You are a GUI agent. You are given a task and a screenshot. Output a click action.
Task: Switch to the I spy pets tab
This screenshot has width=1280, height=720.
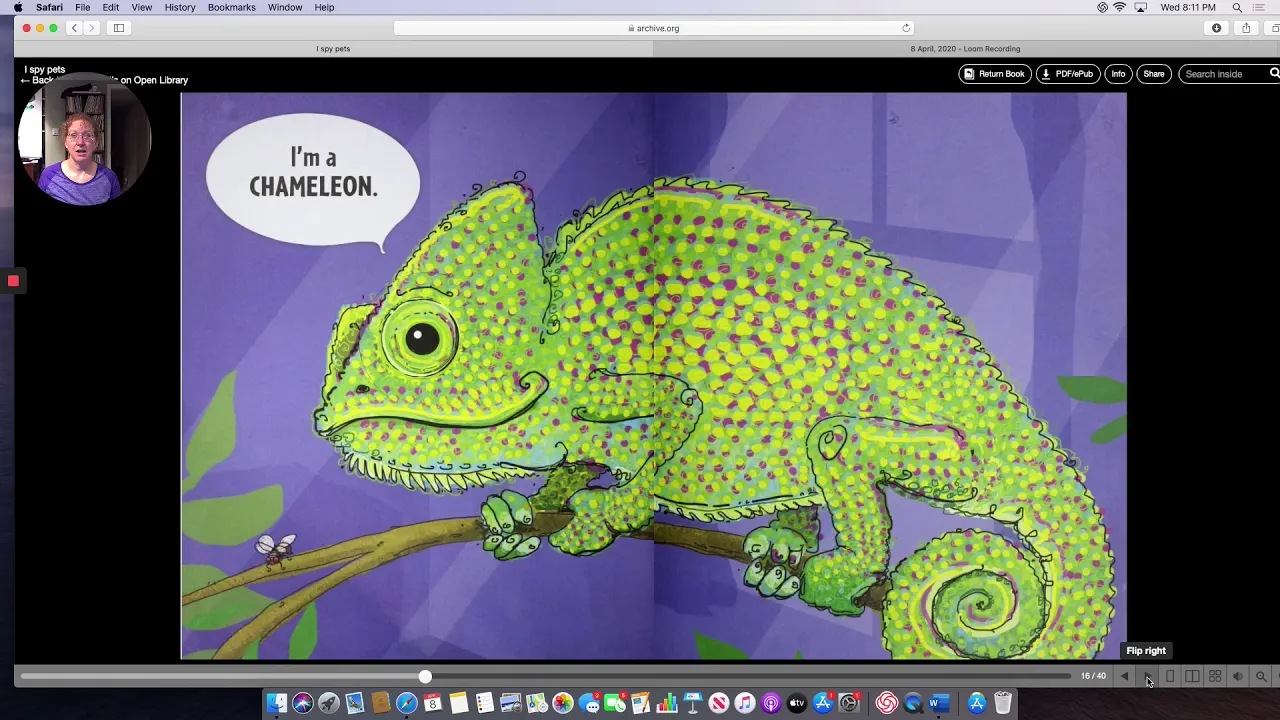coord(333,48)
